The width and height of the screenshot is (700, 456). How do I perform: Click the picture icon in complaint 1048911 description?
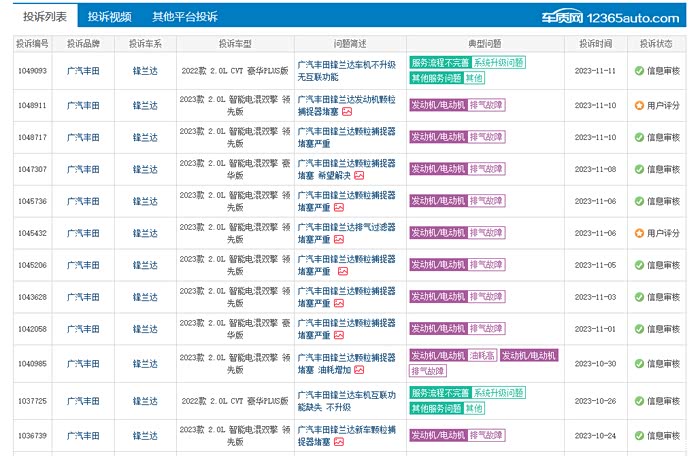pyautogui.click(x=347, y=112)
